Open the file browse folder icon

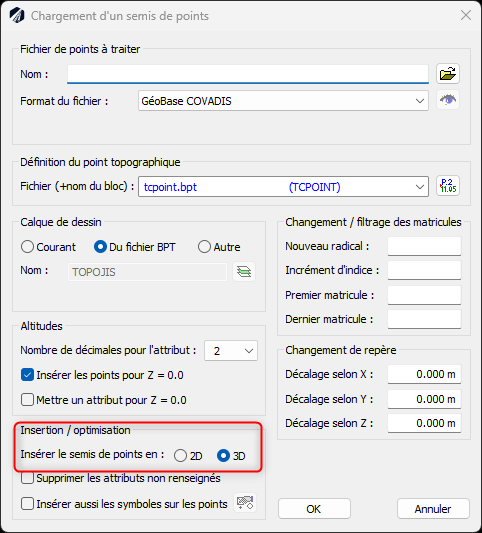[x=448, y=73]
